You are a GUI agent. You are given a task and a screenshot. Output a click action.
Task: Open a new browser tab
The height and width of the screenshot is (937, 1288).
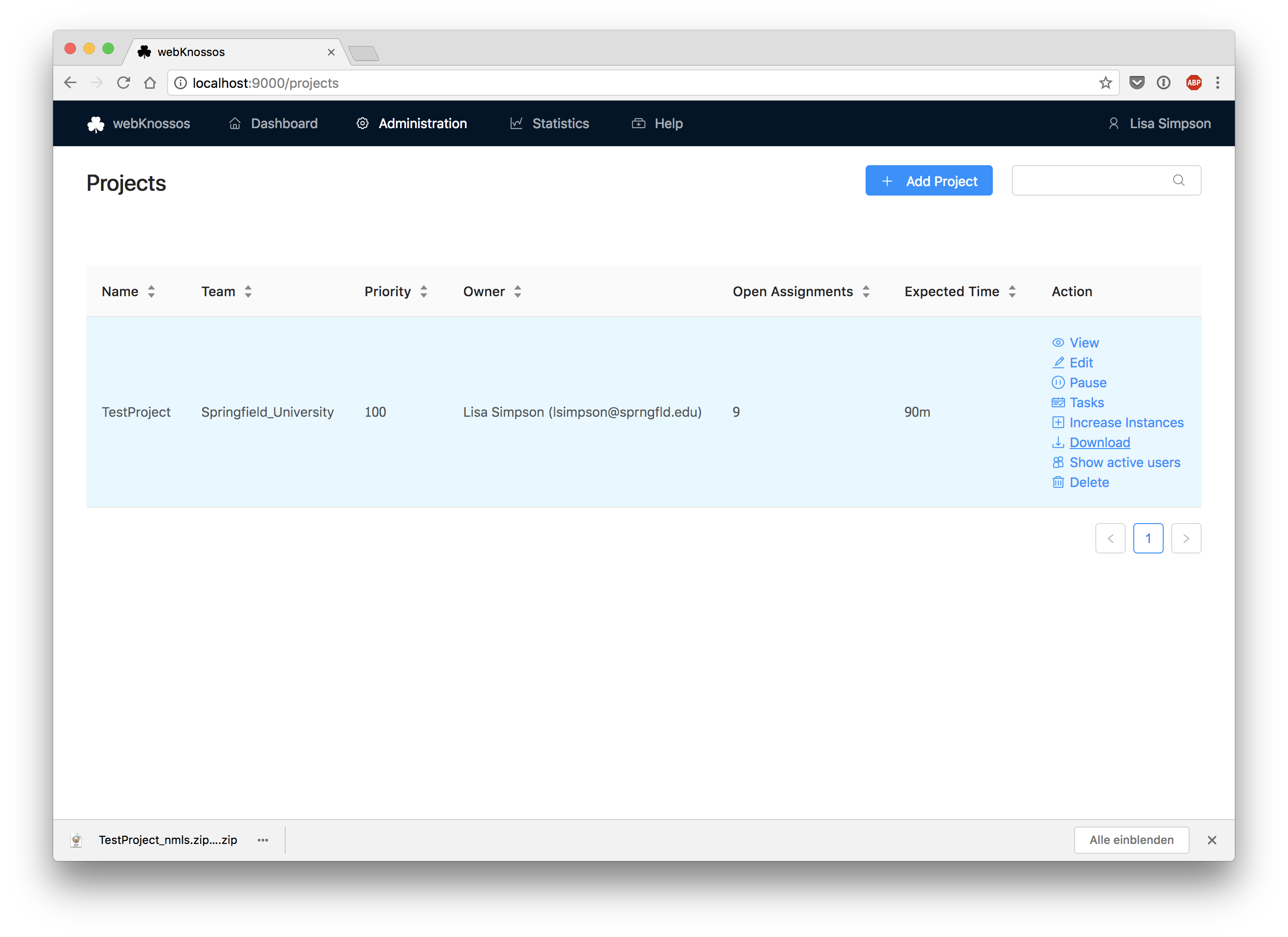click(364, 53)
